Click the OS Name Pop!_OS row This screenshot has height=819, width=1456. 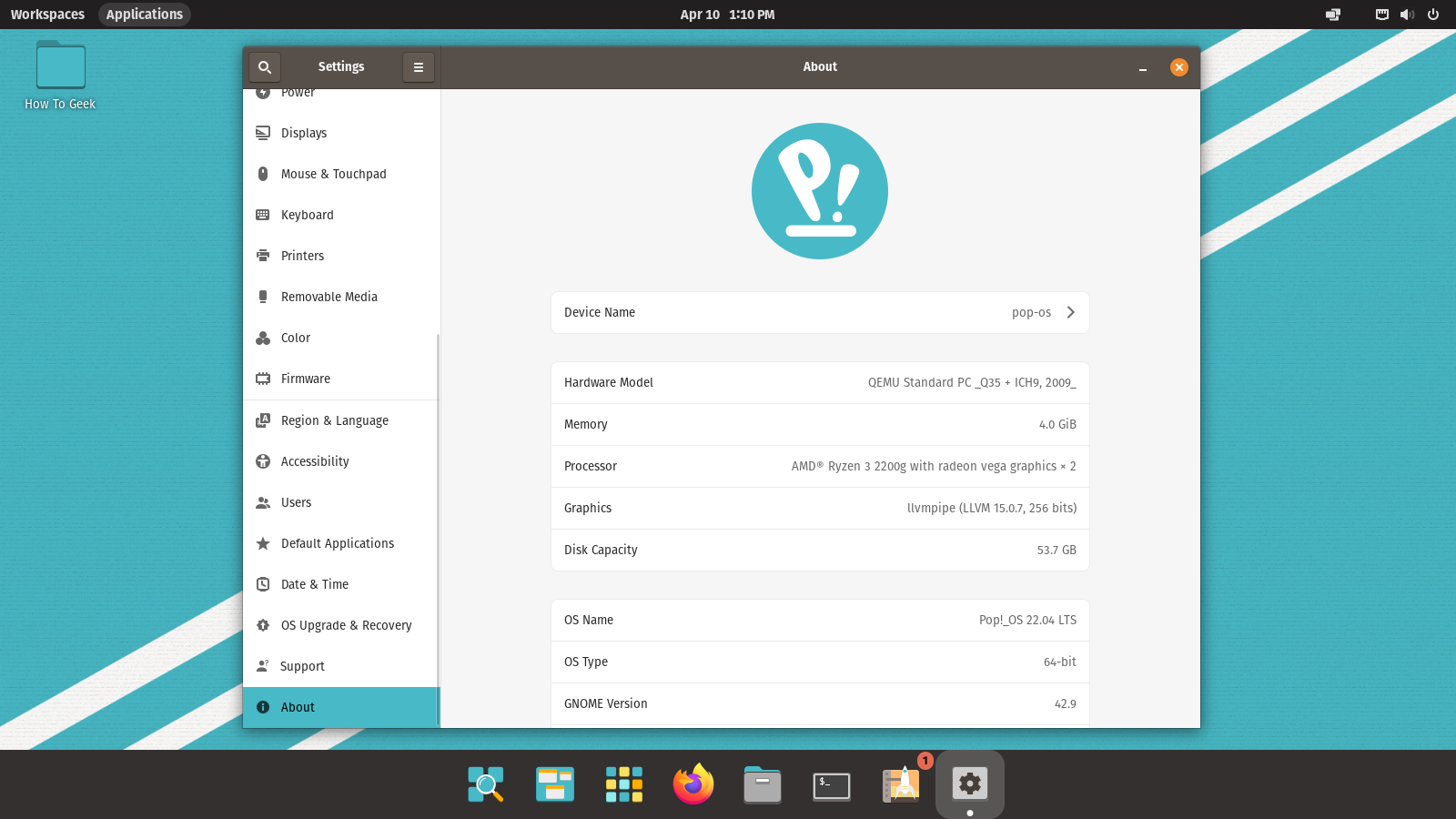click(x=820, y=621)
